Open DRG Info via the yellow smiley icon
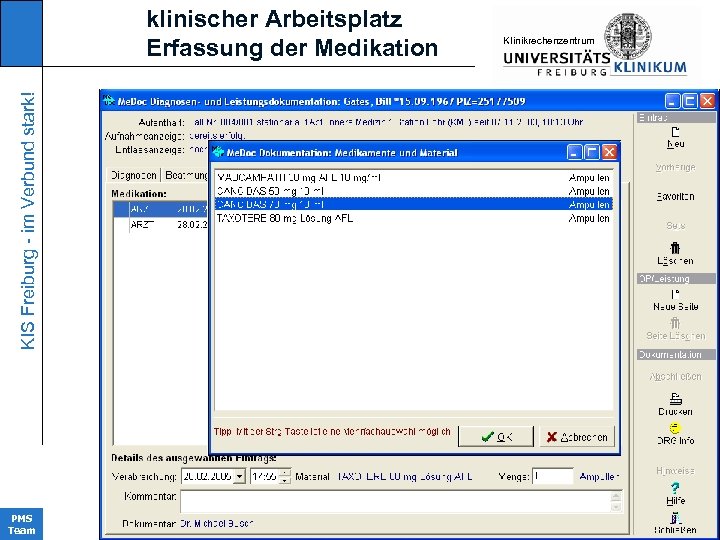 pyautogui.click(x=675, y=428)
